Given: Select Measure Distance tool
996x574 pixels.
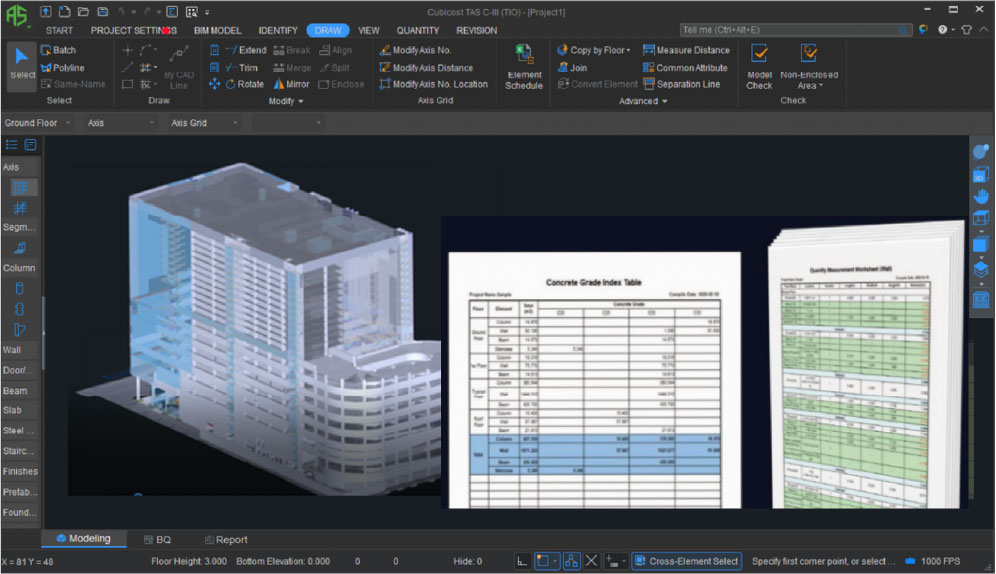Looking at the screenshot, I should [686, 50].
